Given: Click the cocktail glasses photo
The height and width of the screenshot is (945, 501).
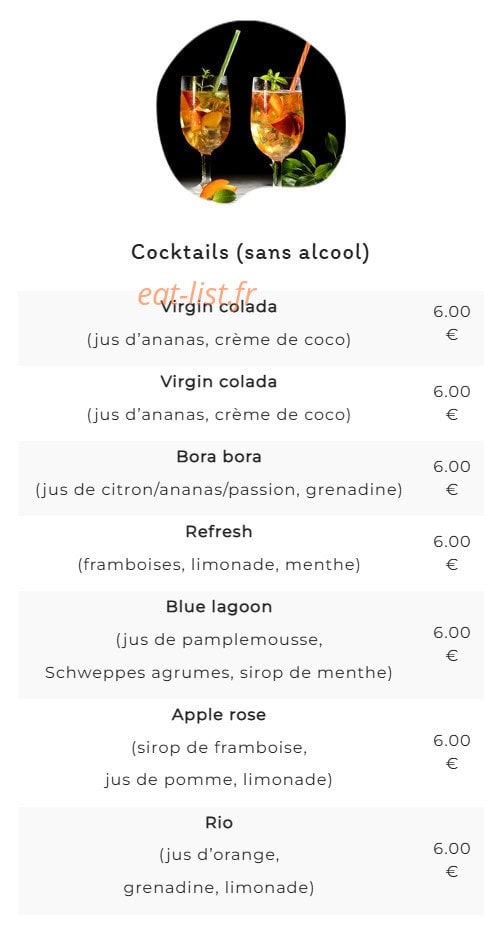Looking at the screenshot, I should click(251, 112).
